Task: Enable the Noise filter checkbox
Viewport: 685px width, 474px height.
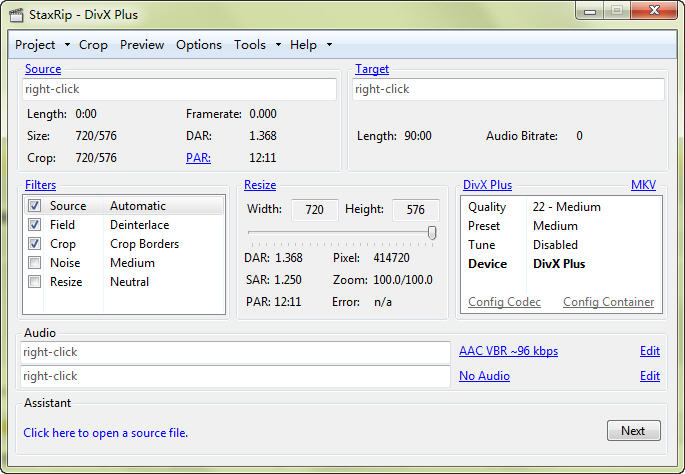Action: [35, 263]
